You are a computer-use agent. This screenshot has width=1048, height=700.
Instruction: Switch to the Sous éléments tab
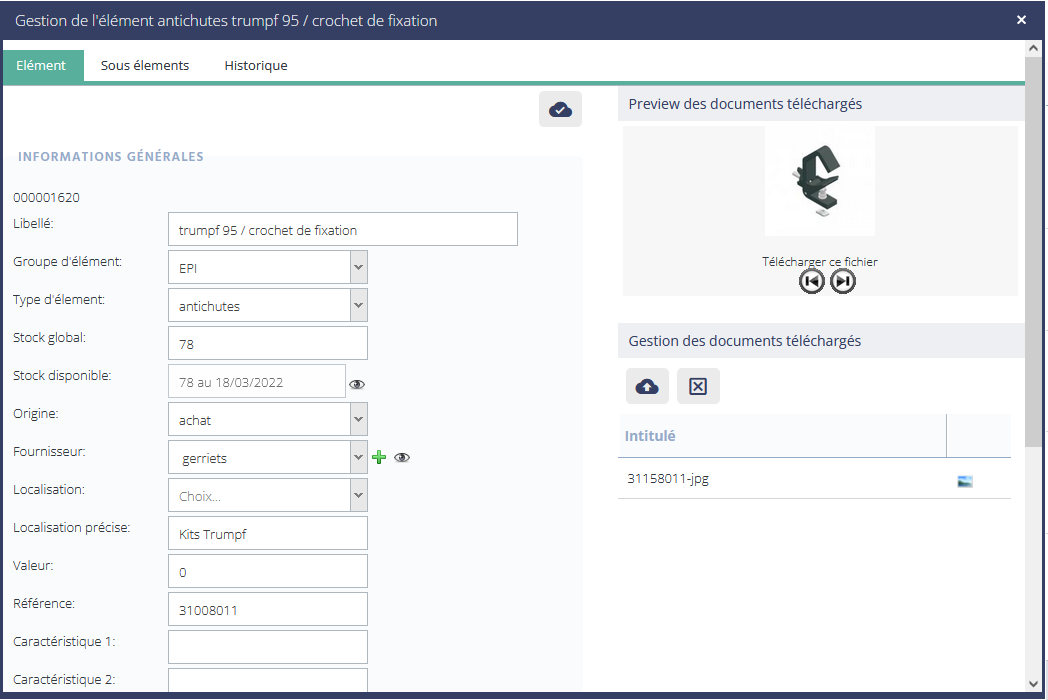(145, 66)
